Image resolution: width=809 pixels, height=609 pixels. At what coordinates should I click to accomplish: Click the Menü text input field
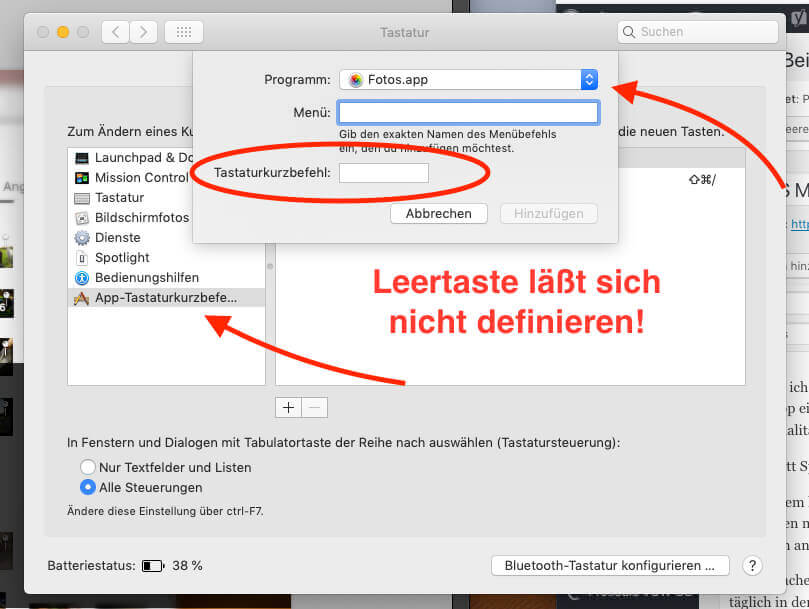point(468,112)
